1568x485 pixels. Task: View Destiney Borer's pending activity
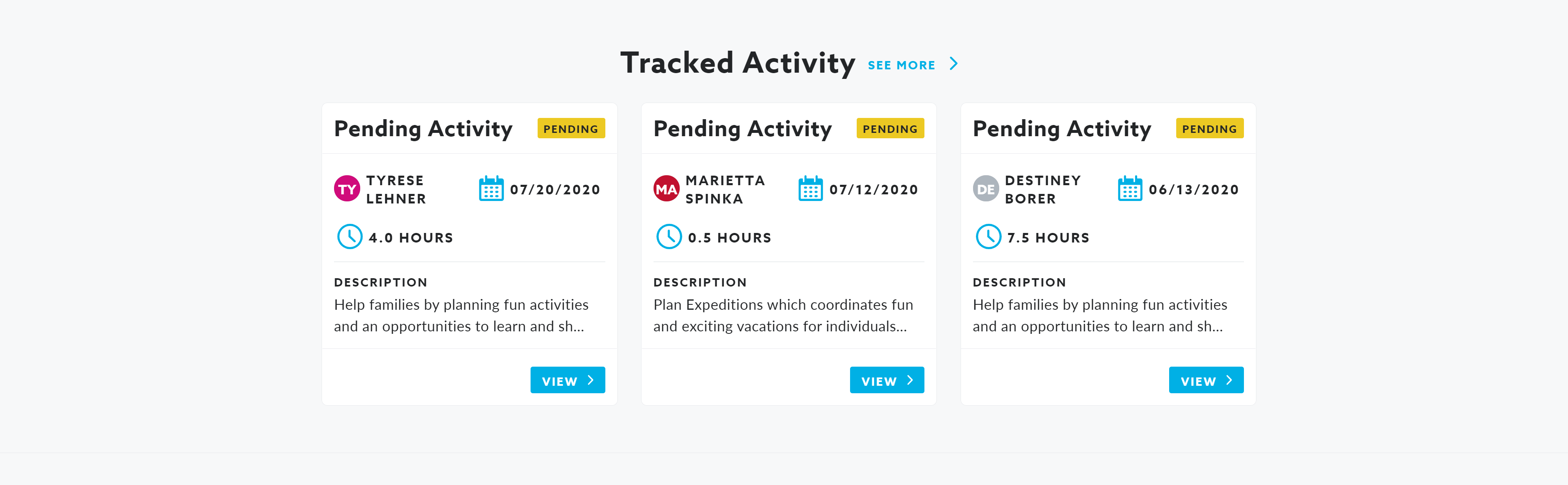1206,380
